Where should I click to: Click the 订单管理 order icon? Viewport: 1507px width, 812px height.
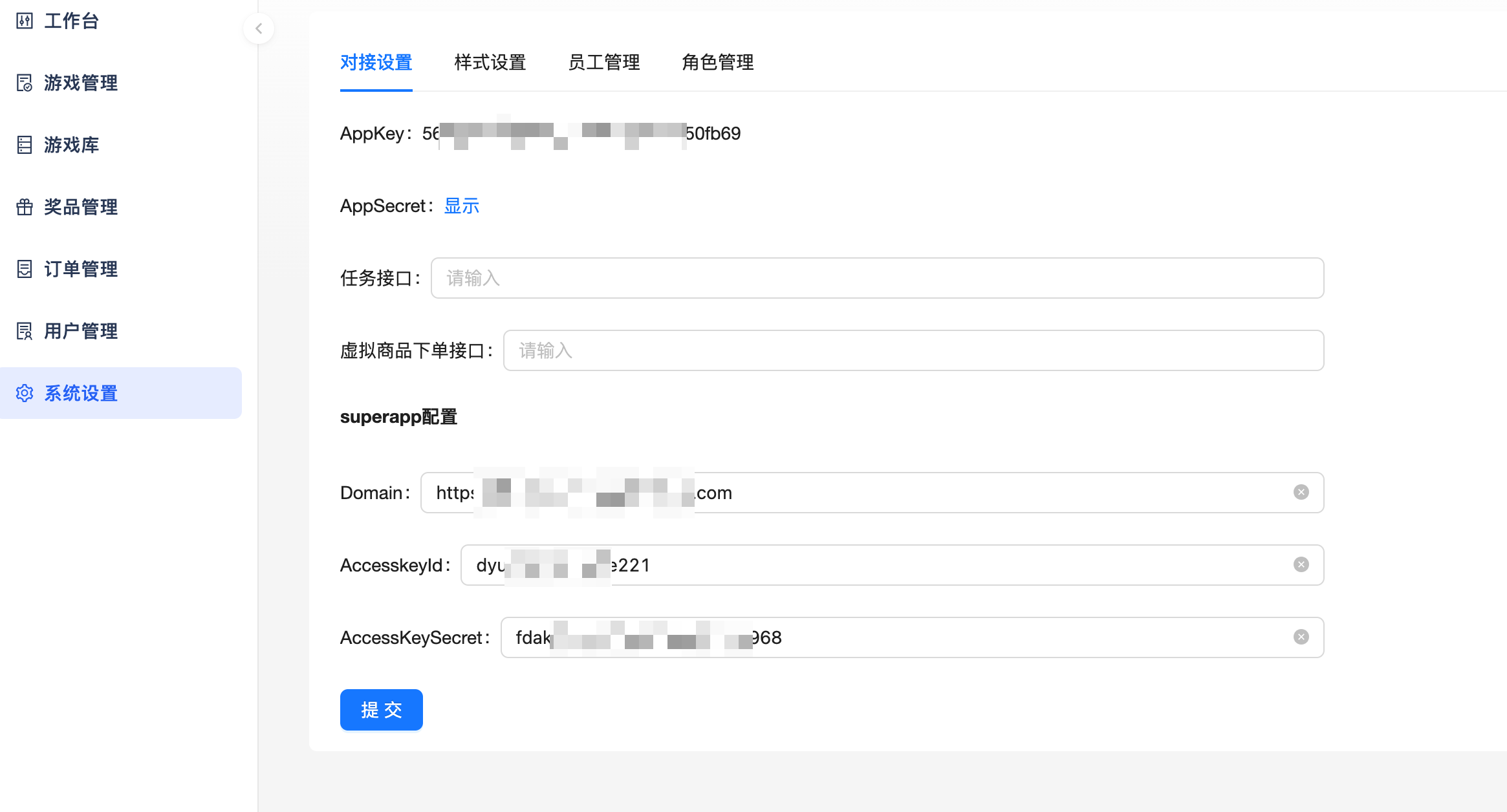tap(25, 269)
